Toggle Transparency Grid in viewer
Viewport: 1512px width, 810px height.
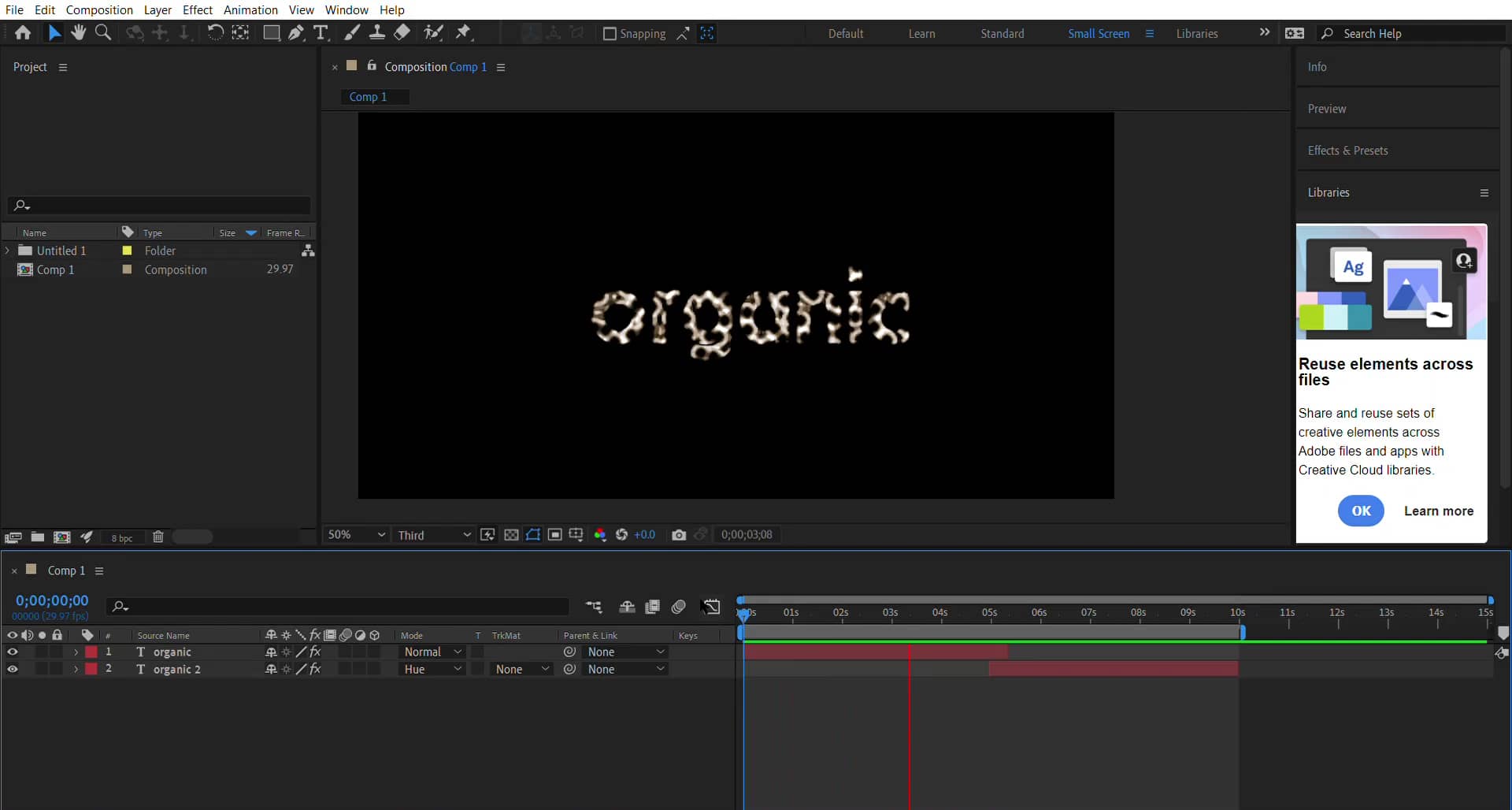(x=511, y=535)
